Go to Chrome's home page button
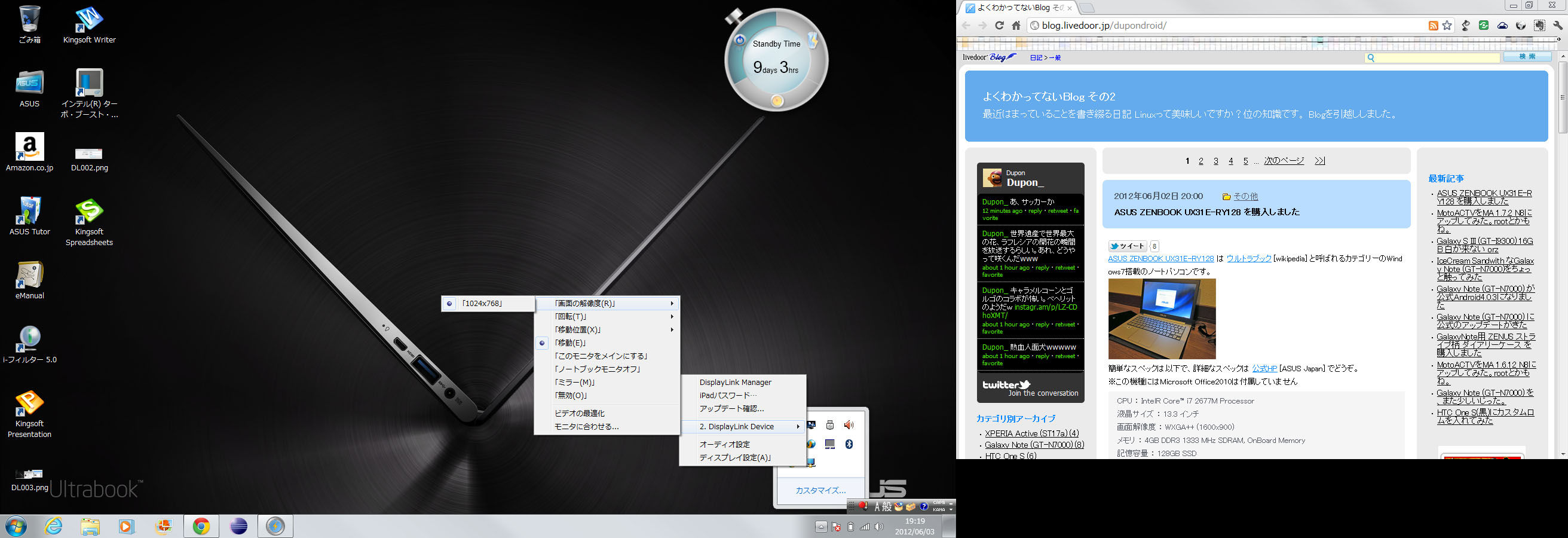The width and height of the screenshot is (1568, 538). point(1016,26)
